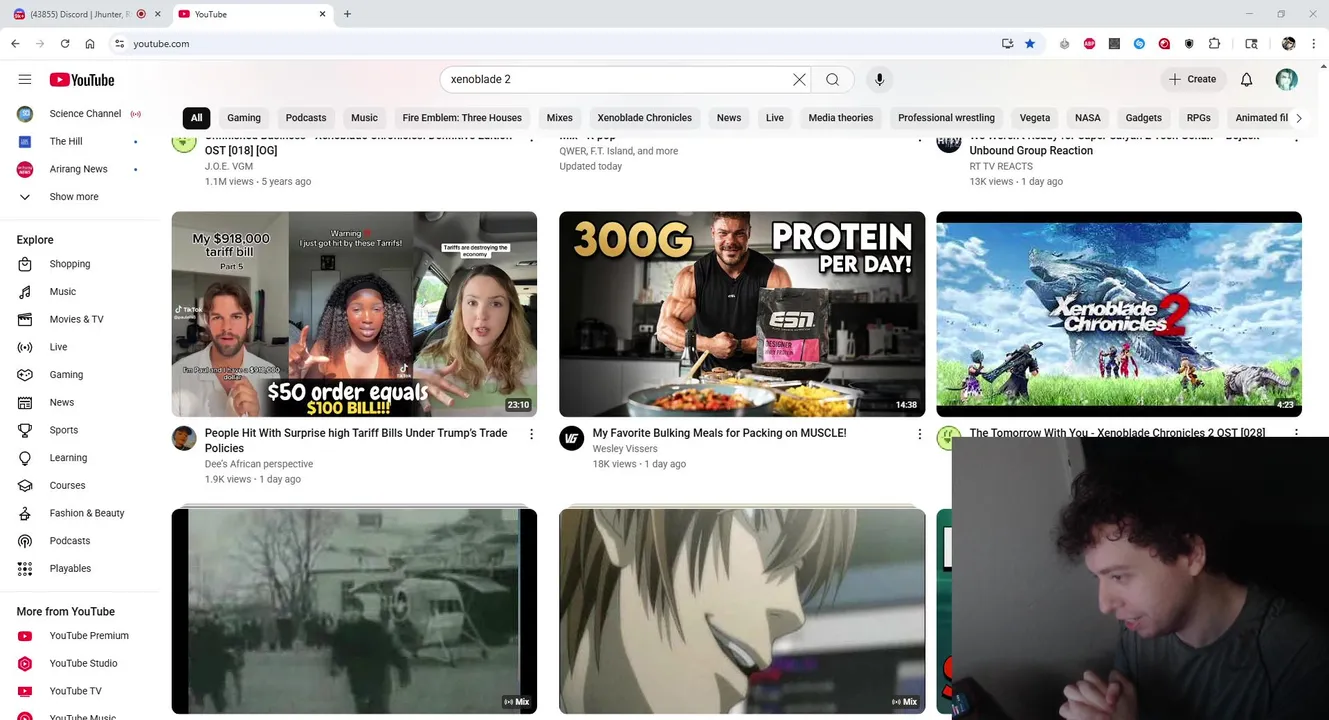Open the 300G protein video thumbnail

point(742,314)
